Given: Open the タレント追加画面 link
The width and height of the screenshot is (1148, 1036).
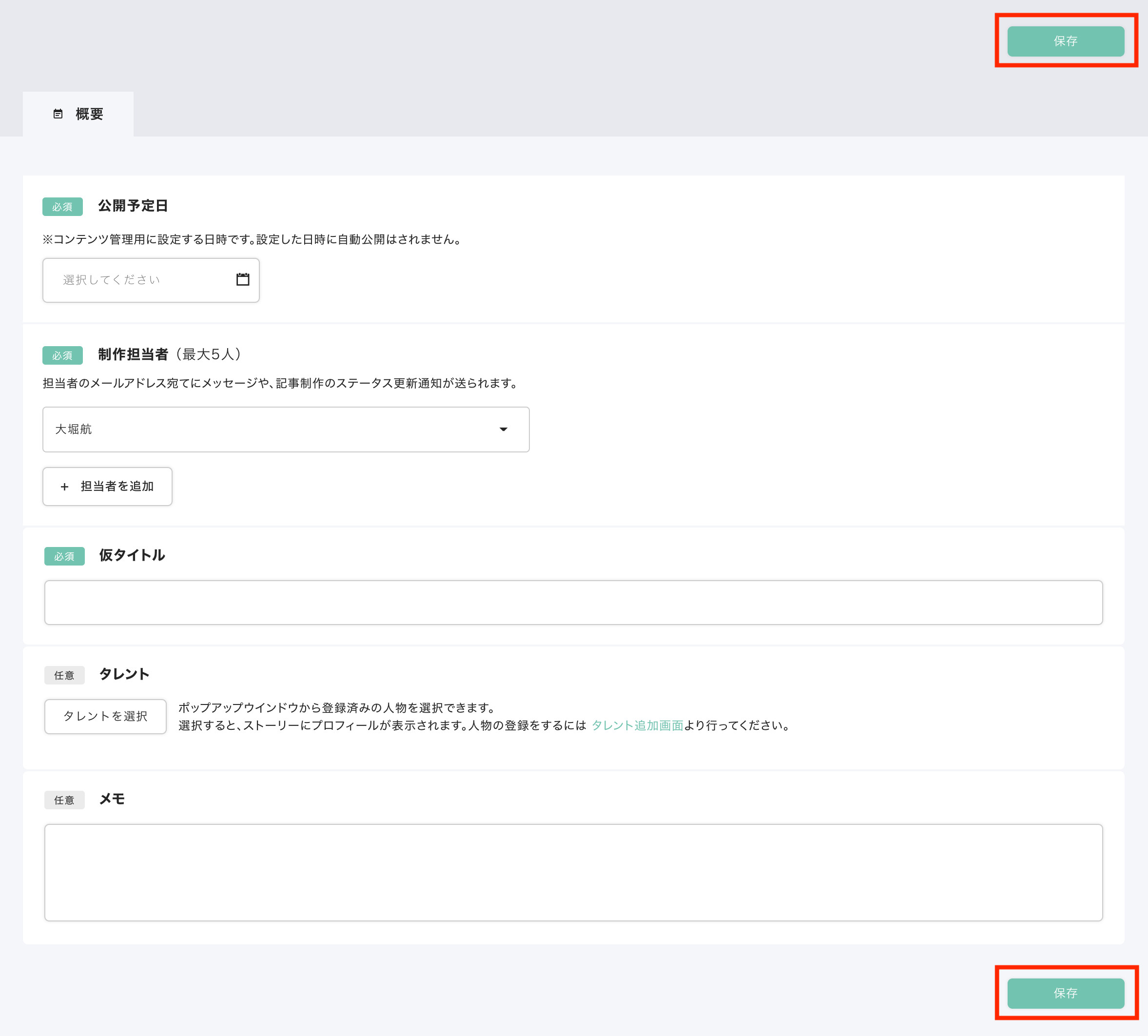Looking at the screenshot, I should [637, 725].
